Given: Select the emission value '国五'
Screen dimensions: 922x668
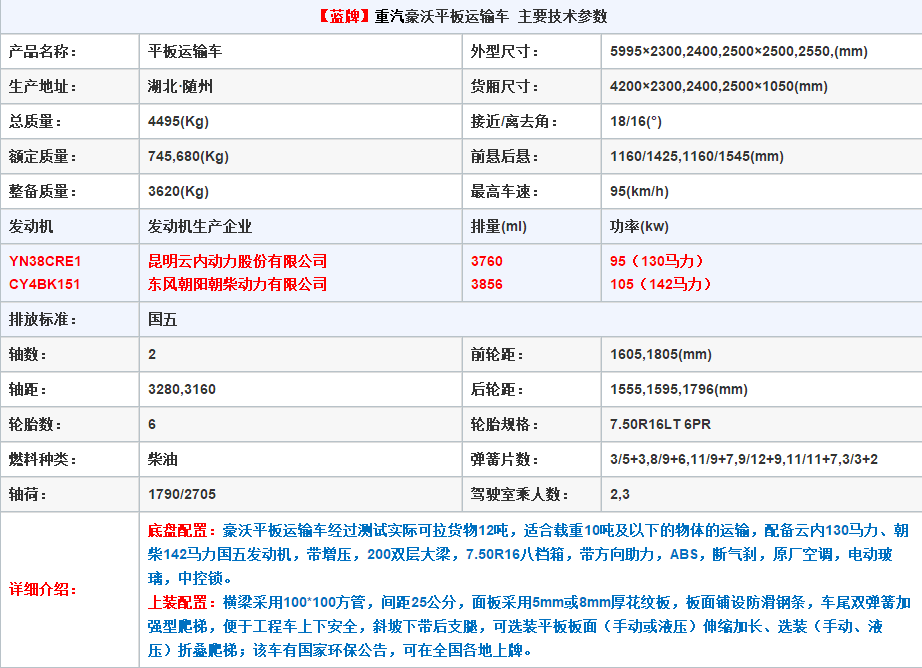Looking at the screenshot, I should [162, 319].
